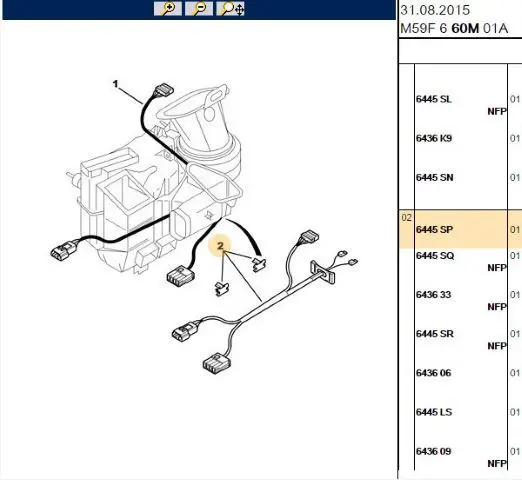
Task: Click the zoom out magnifier icon
Action: (x=199, y=9)
